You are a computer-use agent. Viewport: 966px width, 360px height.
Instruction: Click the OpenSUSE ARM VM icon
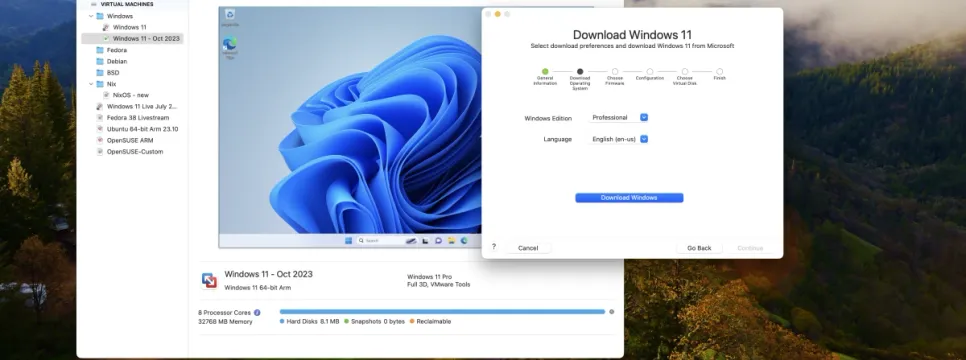point(100,141)
